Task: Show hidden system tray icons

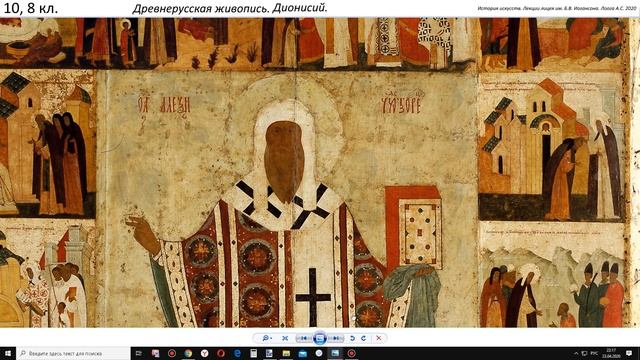Action: [576, 353]
